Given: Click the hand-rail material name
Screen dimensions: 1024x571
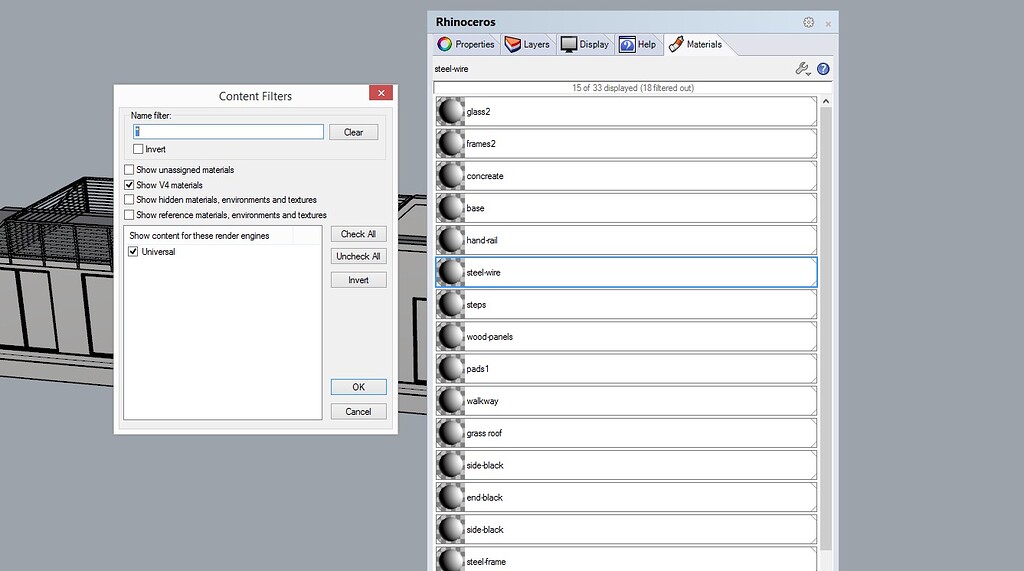Looking at the screenshot, I should 481,240.
